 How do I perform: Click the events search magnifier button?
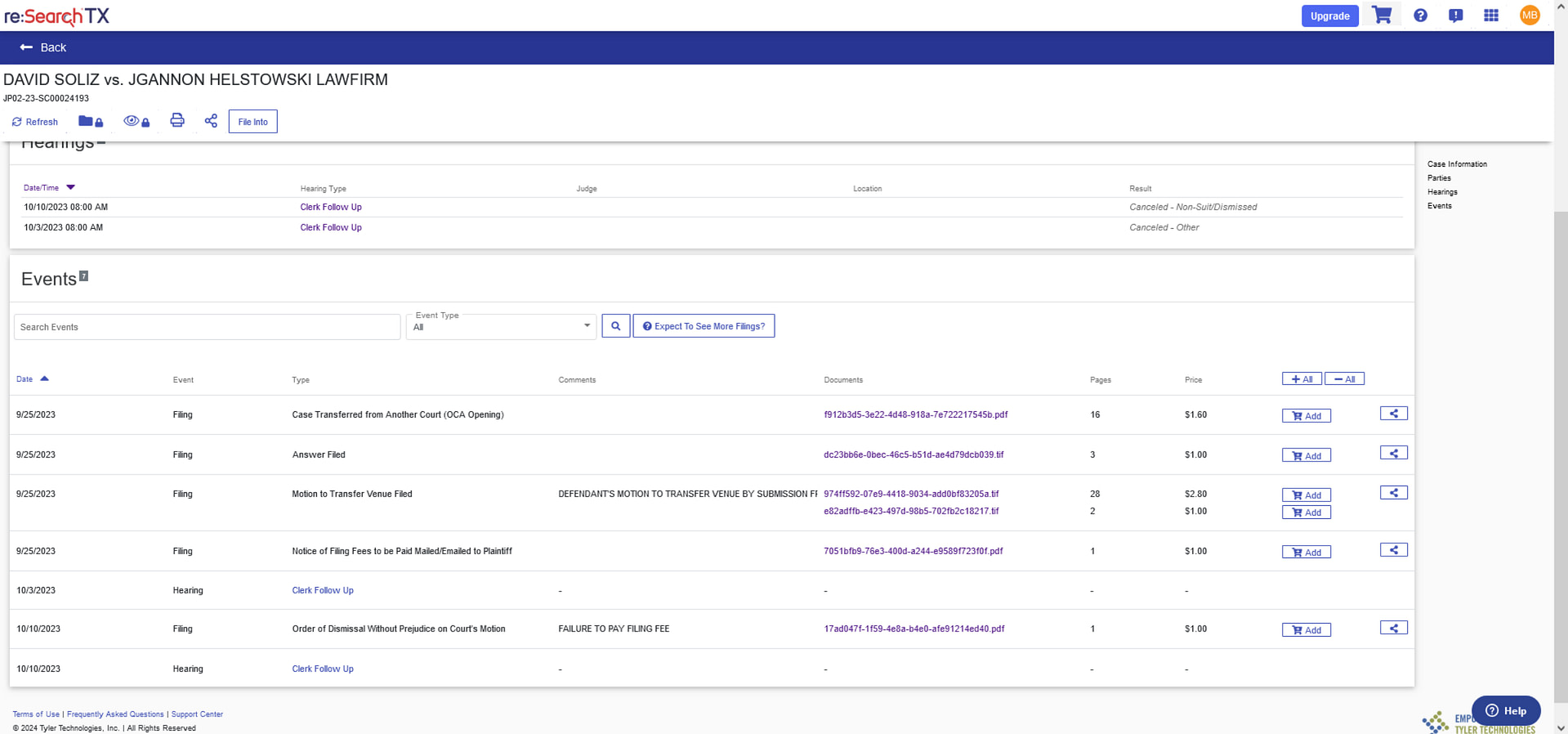tap(615, 326)
